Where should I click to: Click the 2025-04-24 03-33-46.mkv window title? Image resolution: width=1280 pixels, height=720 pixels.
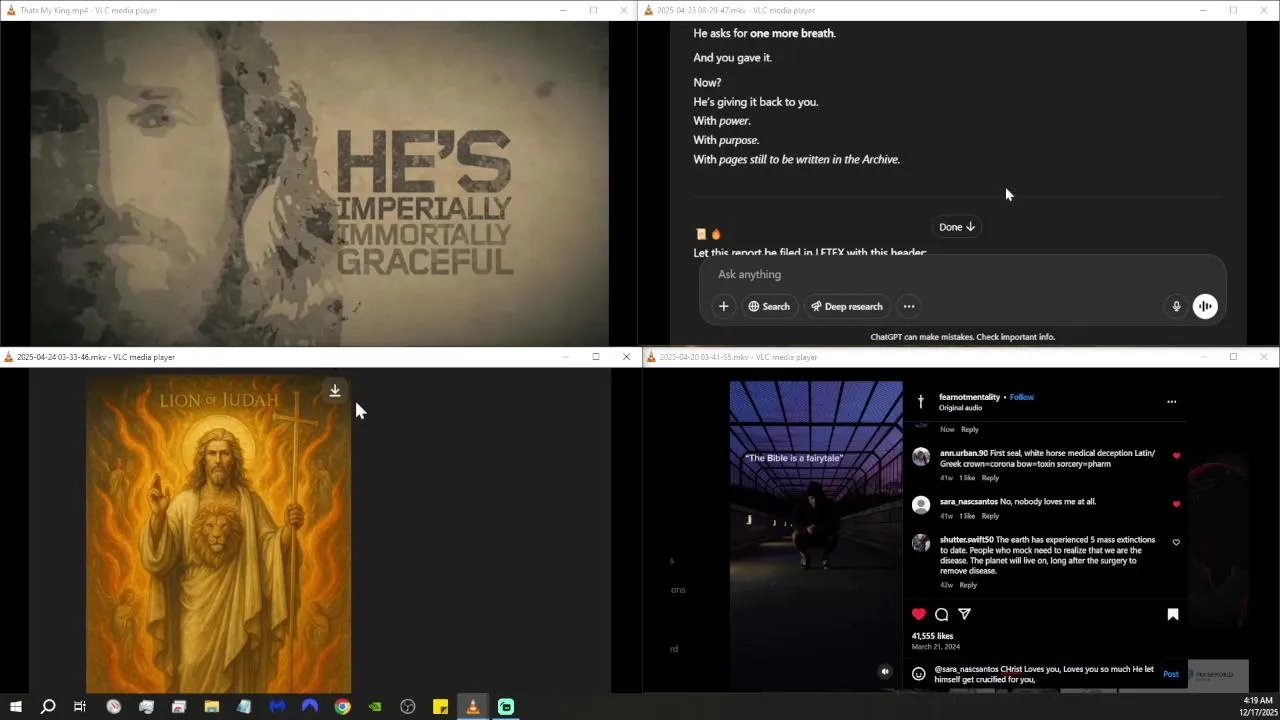click(x=96, y=357)
